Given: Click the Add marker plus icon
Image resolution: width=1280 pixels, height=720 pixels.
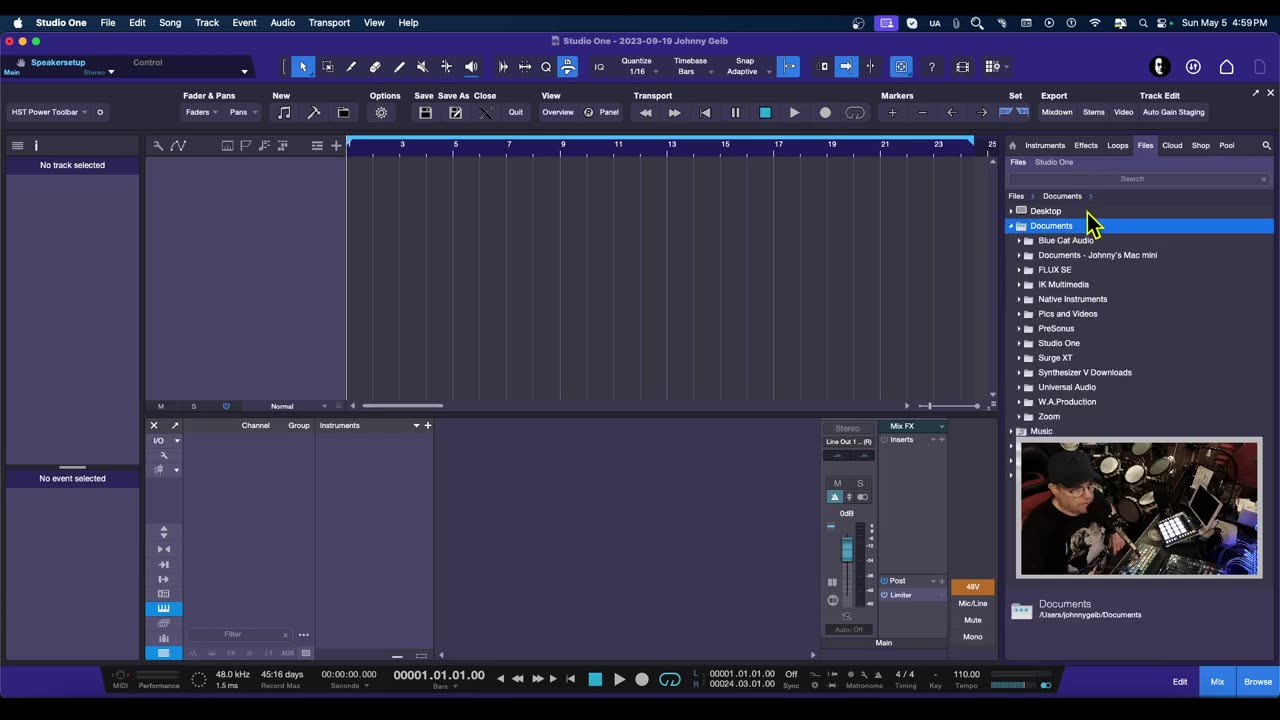Looking at the screenshot, I should pyautogui.click(x=892, y=112).
